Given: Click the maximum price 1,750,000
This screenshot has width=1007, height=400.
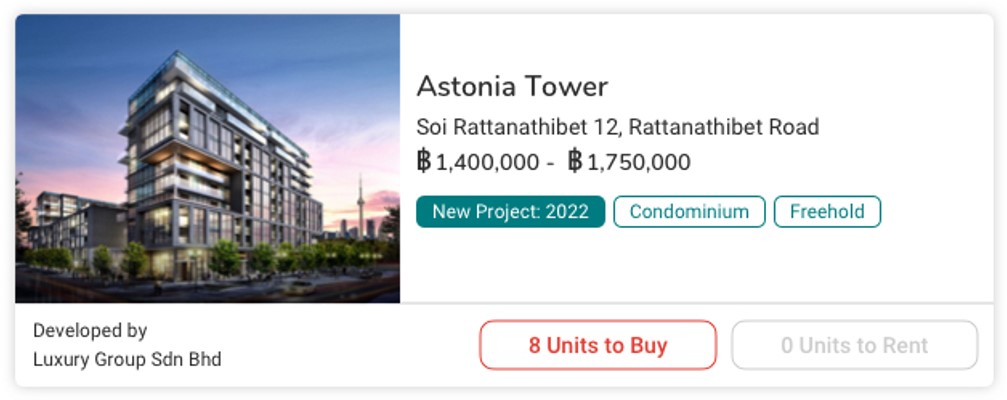Looking at the screenshot, I should [639, 162].
